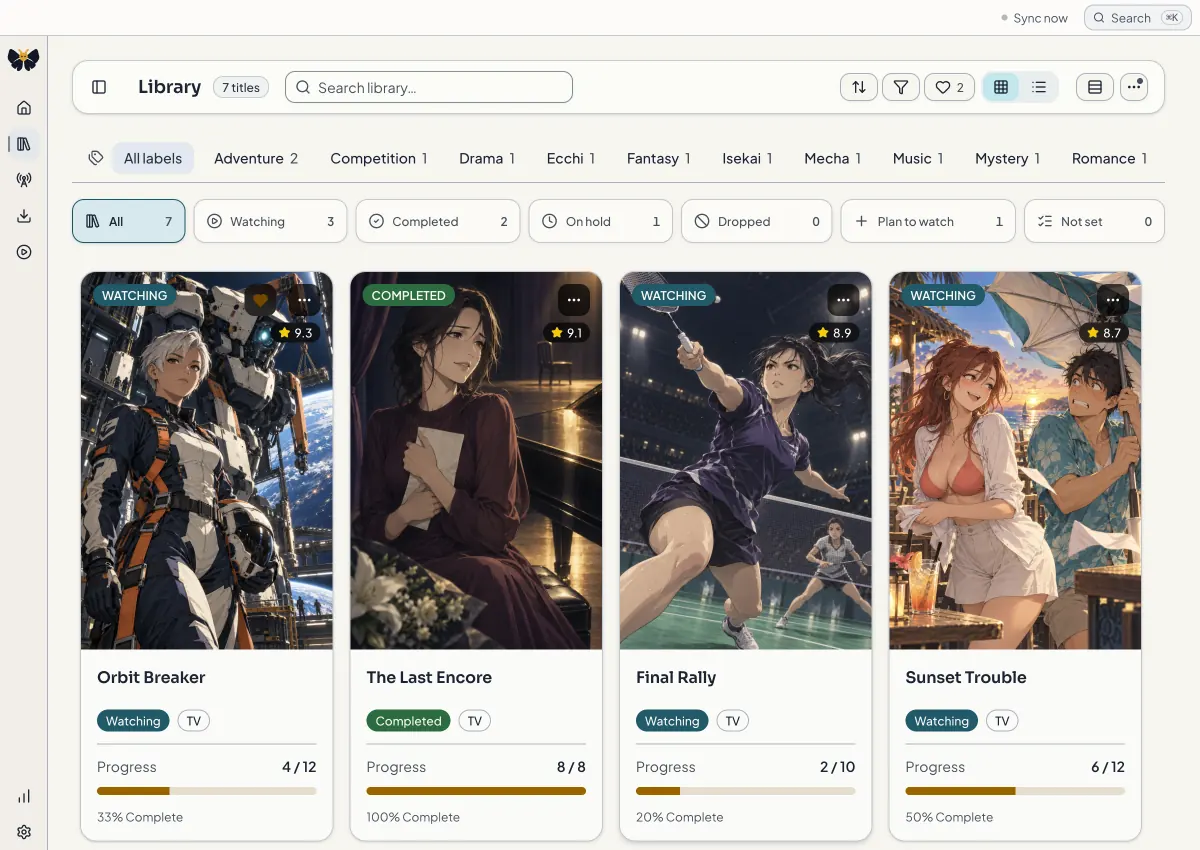Click the 7 titles badge
Screen dimensions: 1200x850
point(241,87)
